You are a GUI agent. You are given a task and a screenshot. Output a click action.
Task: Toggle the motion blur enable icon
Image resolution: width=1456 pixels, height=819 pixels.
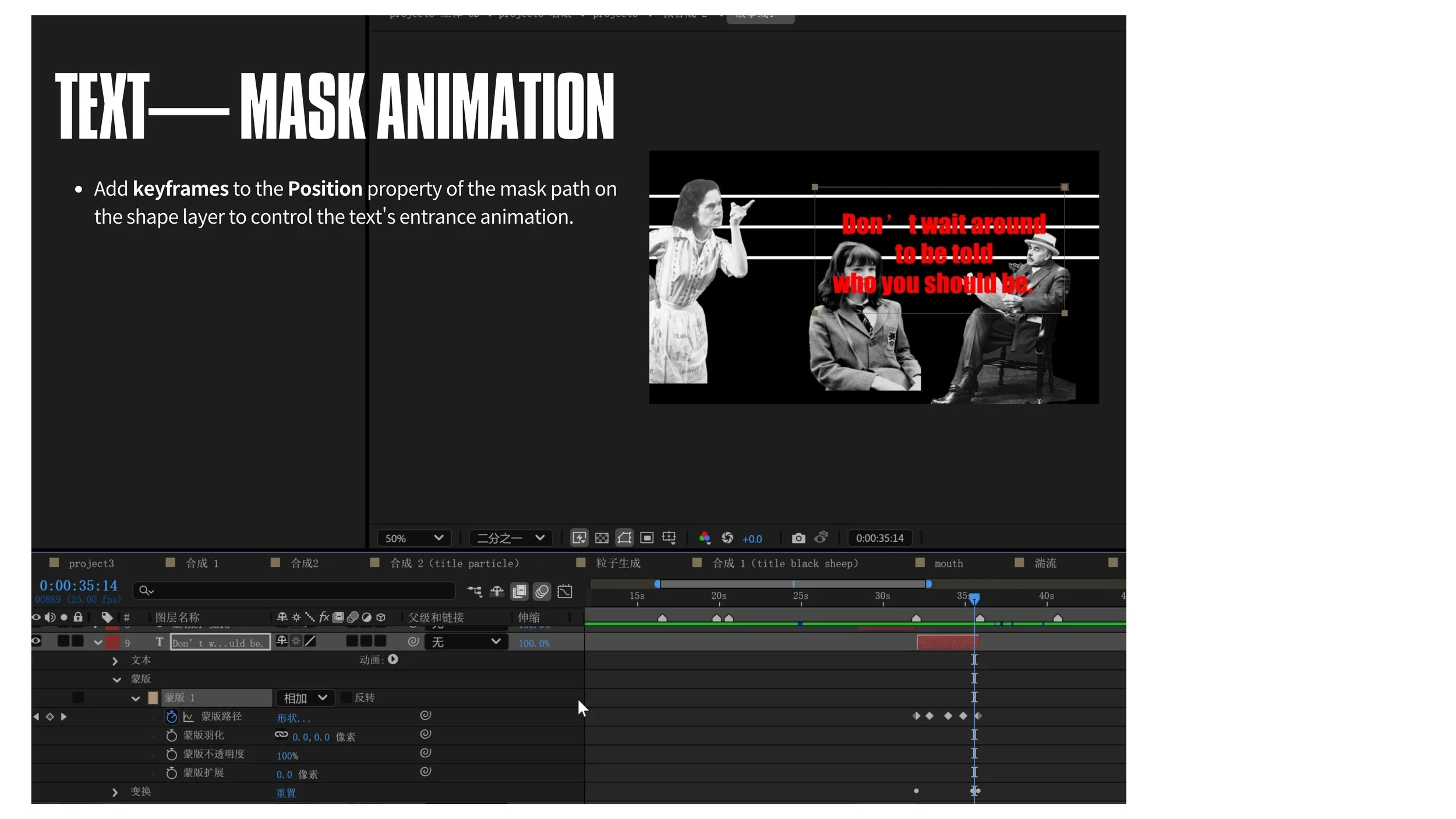point(542,592)
